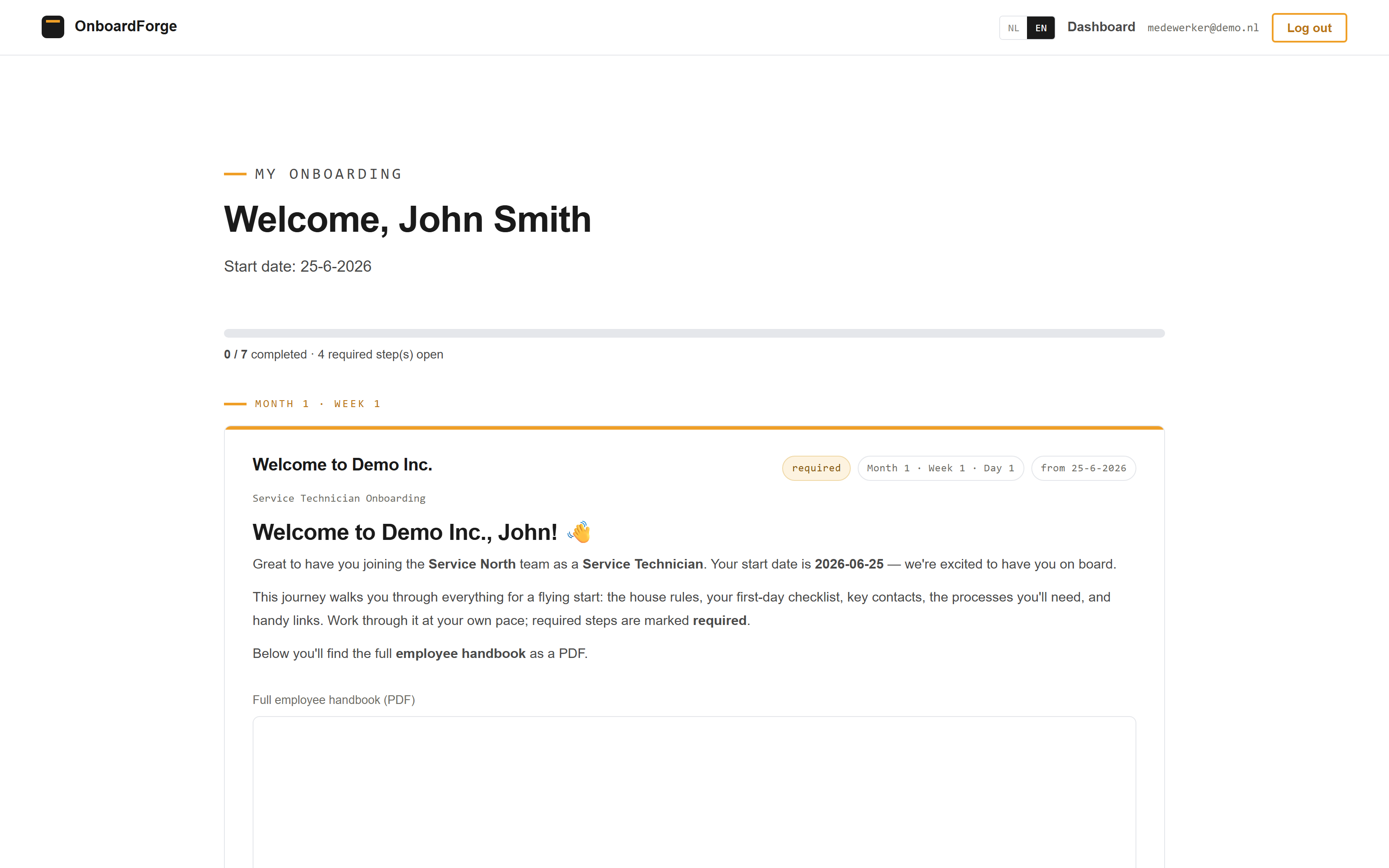The image size is (1389, 868).
Task: Click the 'Service Technician Onboarding' subtitle
Action: click(x=339, y=498)
